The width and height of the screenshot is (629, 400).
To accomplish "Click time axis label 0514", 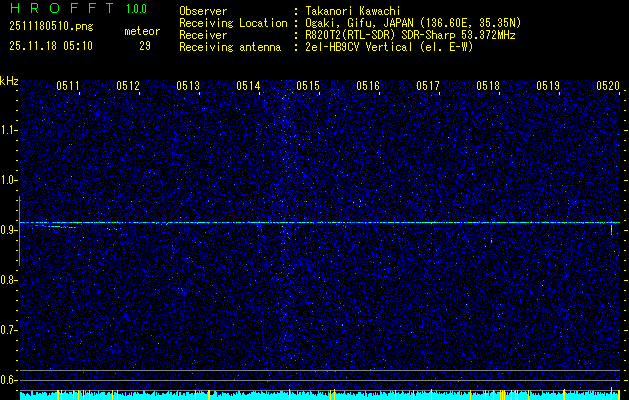I will point(248,85).
